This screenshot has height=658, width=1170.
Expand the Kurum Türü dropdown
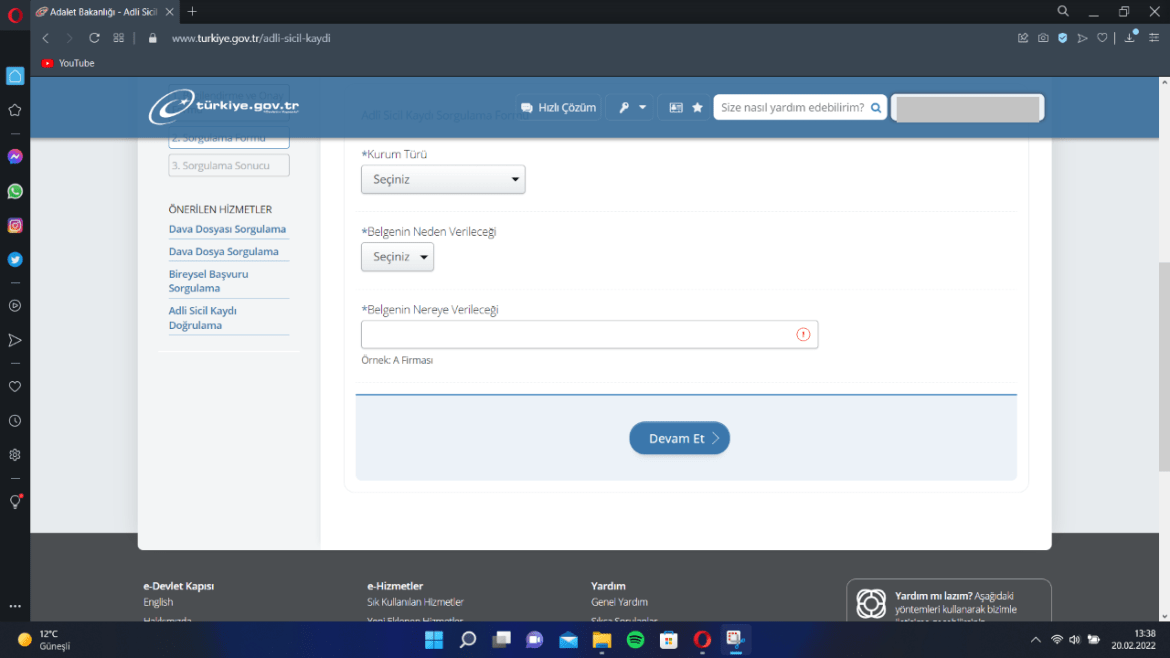(442, 180)
